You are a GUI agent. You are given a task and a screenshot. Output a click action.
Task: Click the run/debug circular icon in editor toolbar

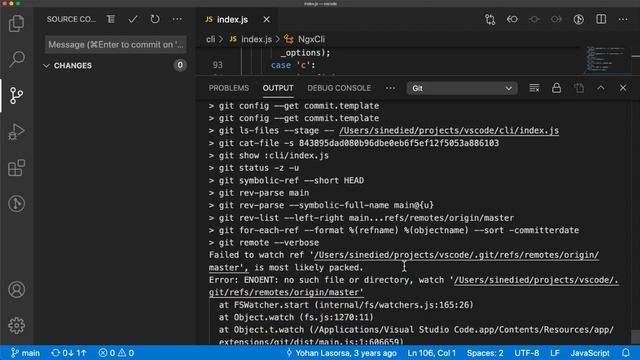tap(578, 19)
